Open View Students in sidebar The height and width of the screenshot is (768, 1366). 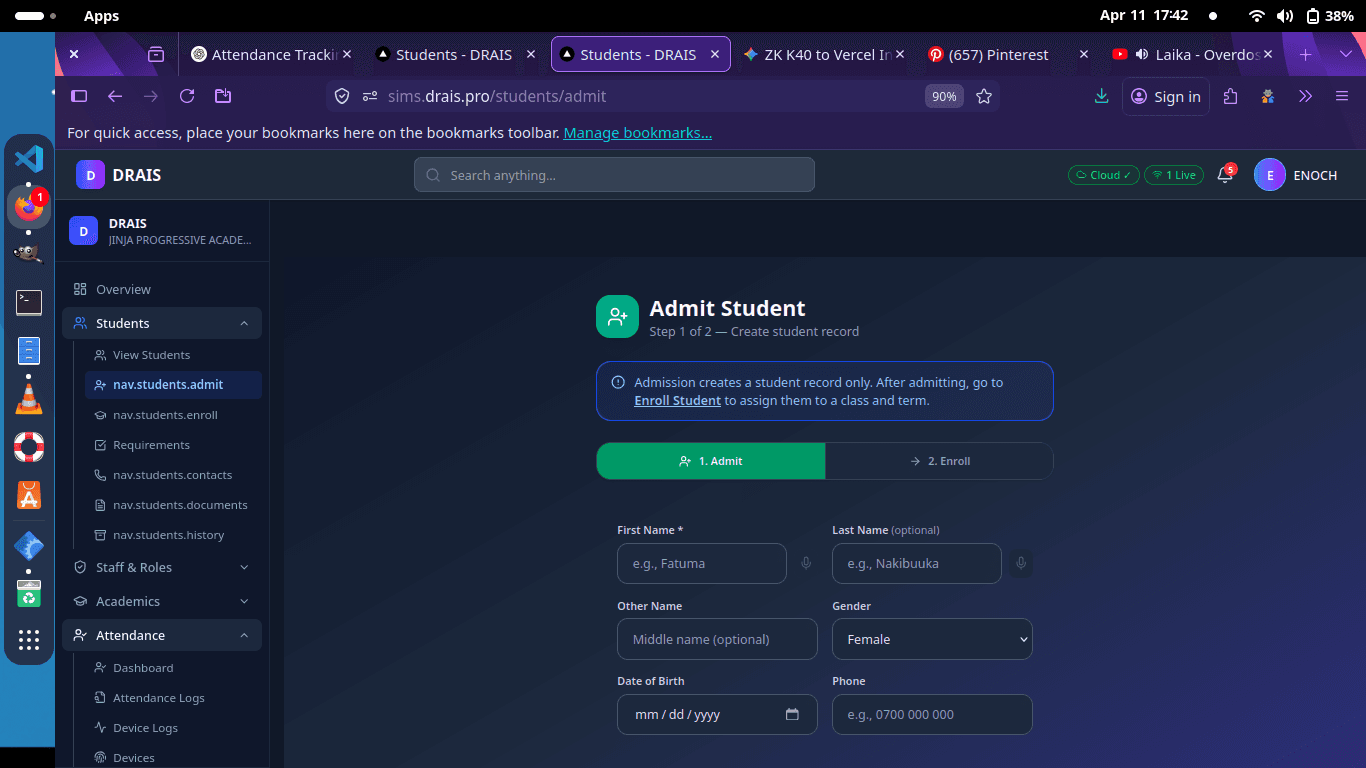click(x=151, y=355)
